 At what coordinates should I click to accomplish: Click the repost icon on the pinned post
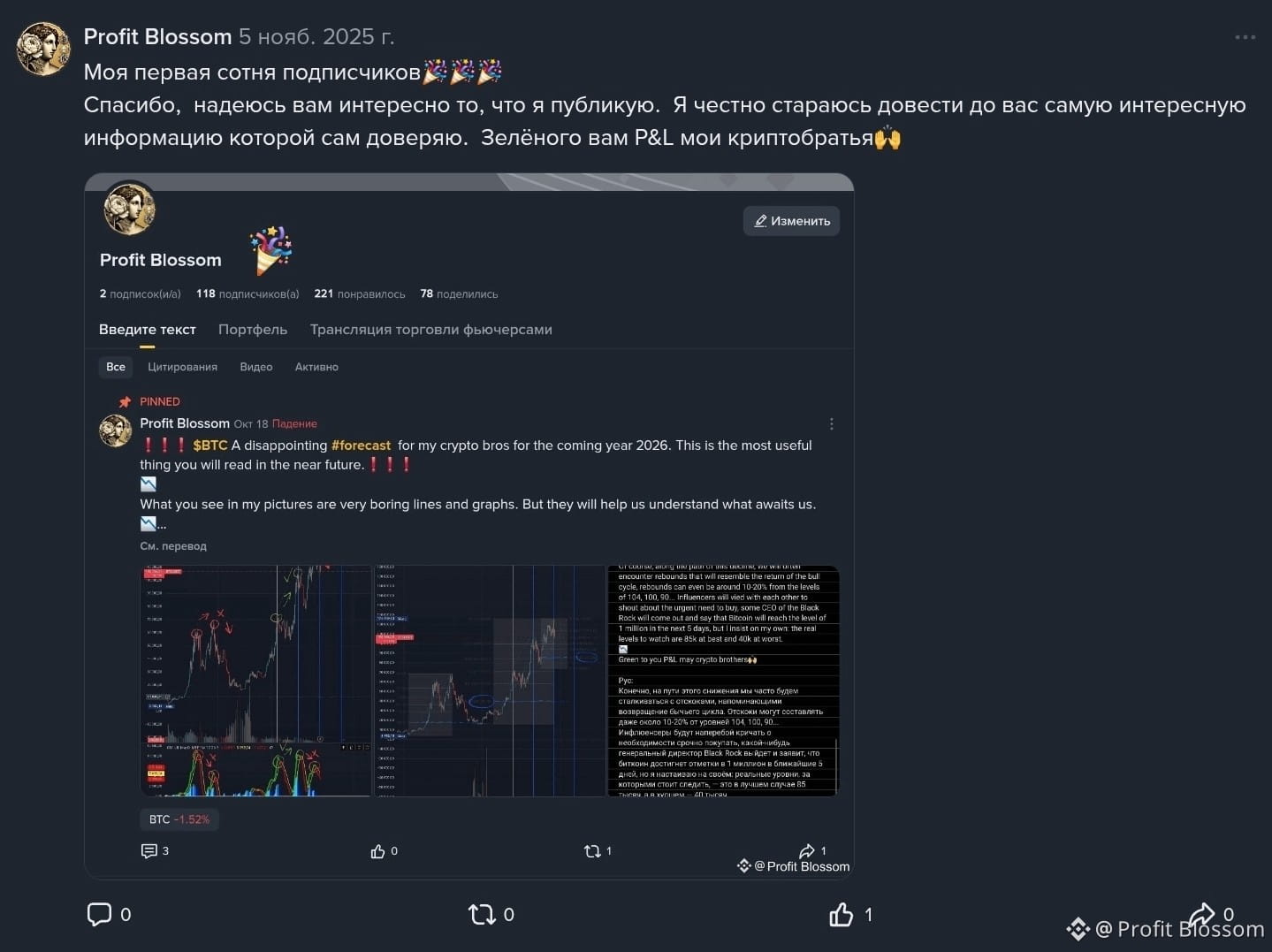click(592, 851)
